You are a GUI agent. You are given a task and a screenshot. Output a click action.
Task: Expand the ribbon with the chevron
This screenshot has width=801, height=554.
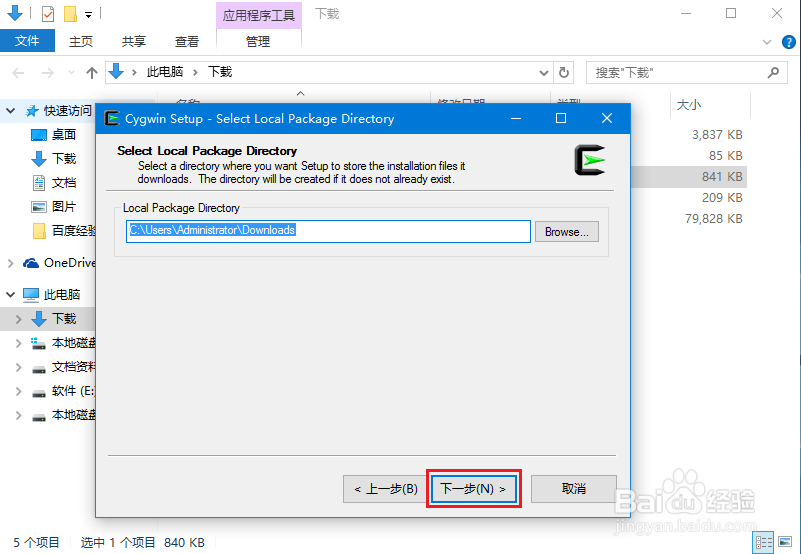(766, 42)
